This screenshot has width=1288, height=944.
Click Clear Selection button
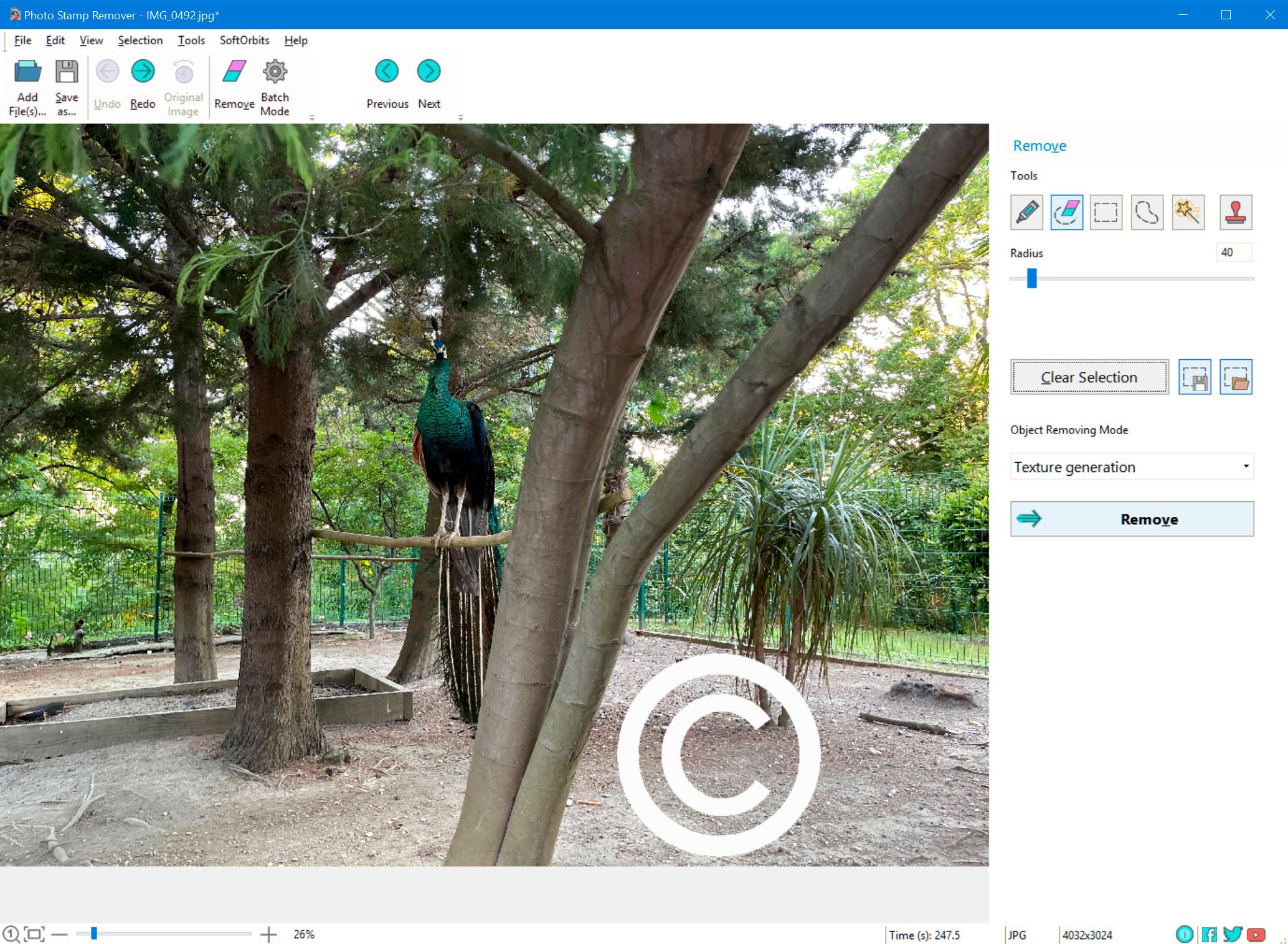point(1088,378)
